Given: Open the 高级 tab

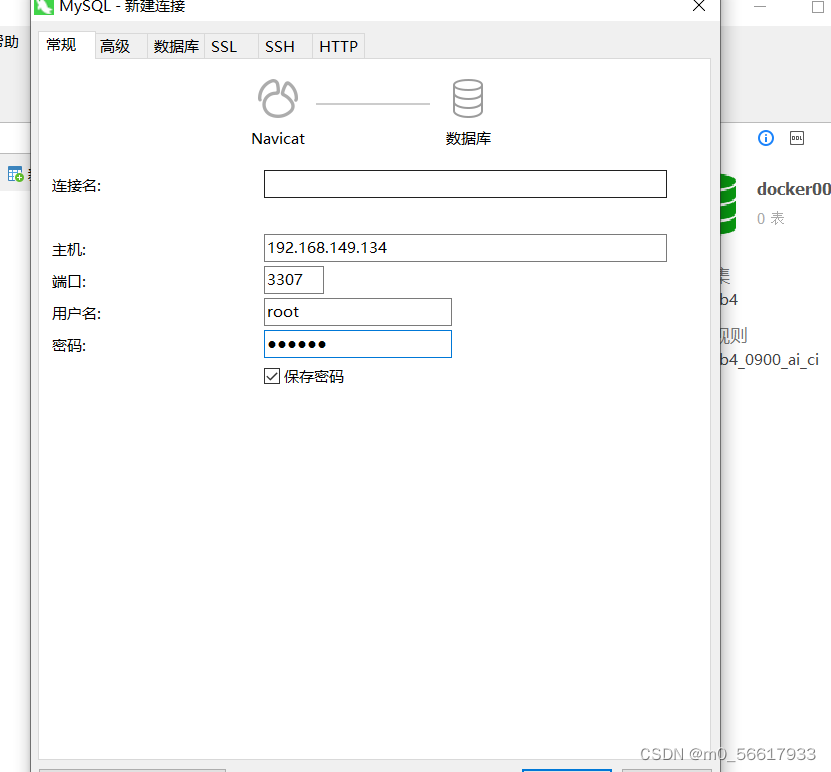Looking at the screenshot, I should (x=120, y=47).
